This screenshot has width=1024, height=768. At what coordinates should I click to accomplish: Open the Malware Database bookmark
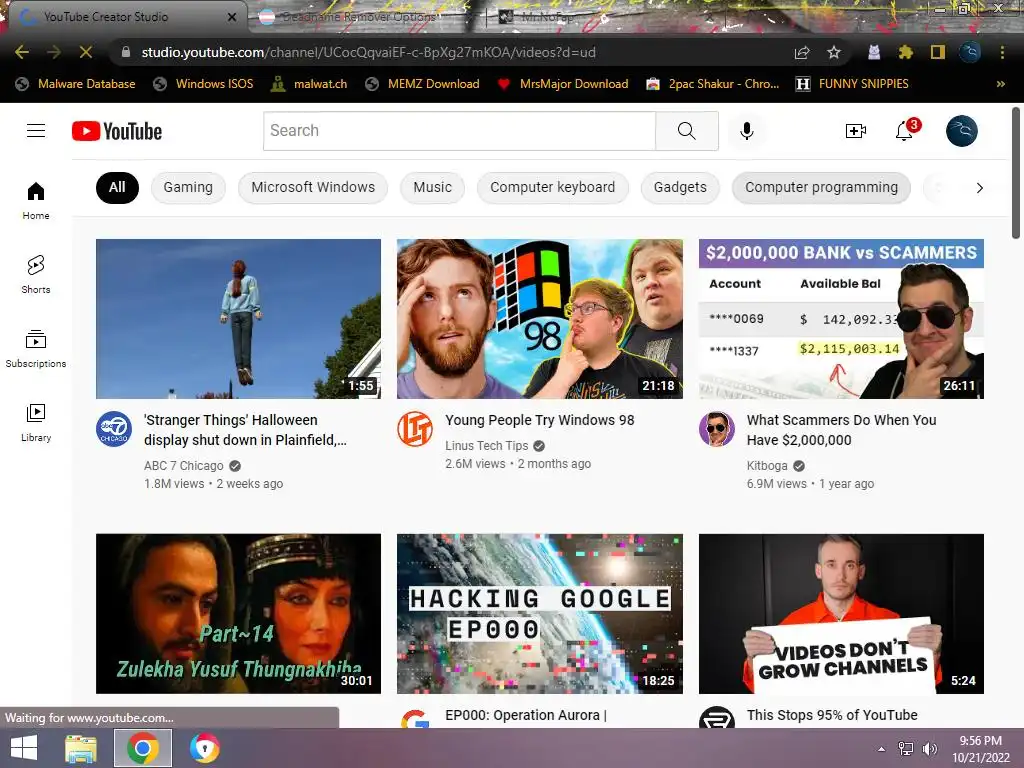click(76, 84)
